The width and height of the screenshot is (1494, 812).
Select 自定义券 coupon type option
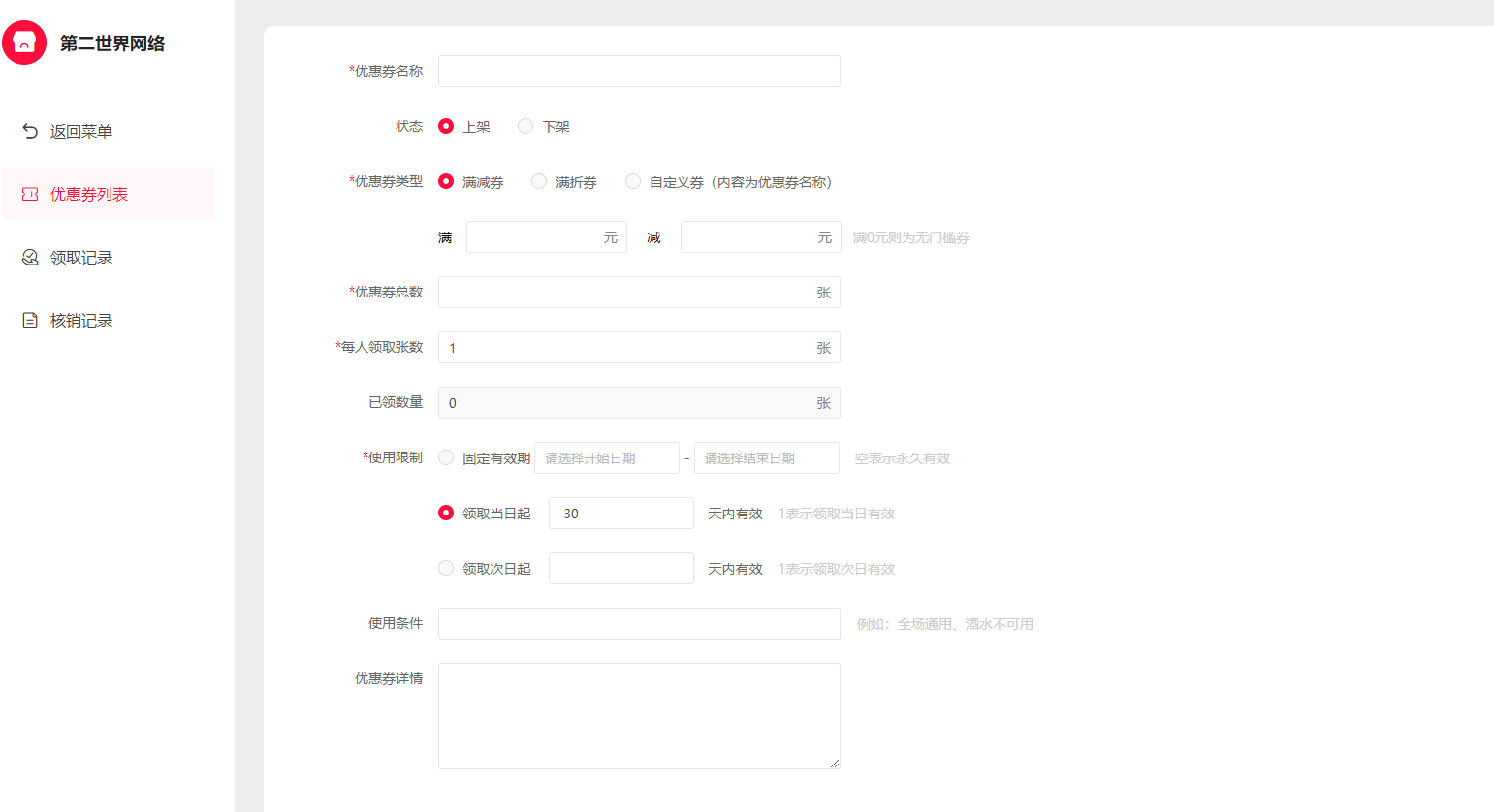[x=633, y=181]
